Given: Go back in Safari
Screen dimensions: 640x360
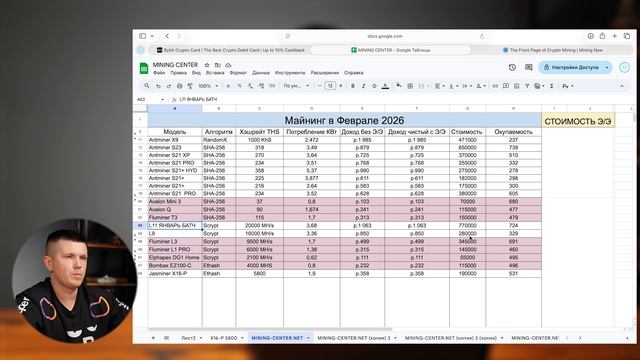Looking at the screenshot, I should pos(167,36).
